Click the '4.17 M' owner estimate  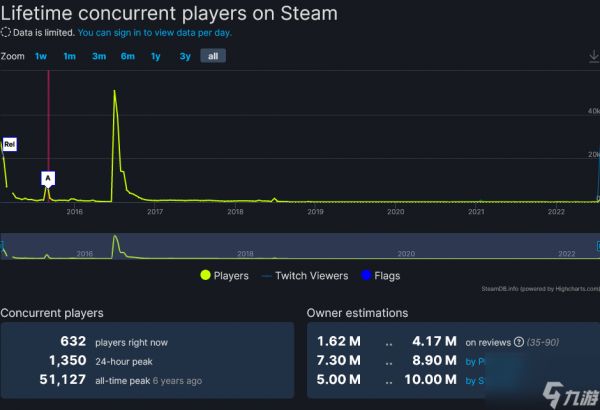click(x=434, y=341)
